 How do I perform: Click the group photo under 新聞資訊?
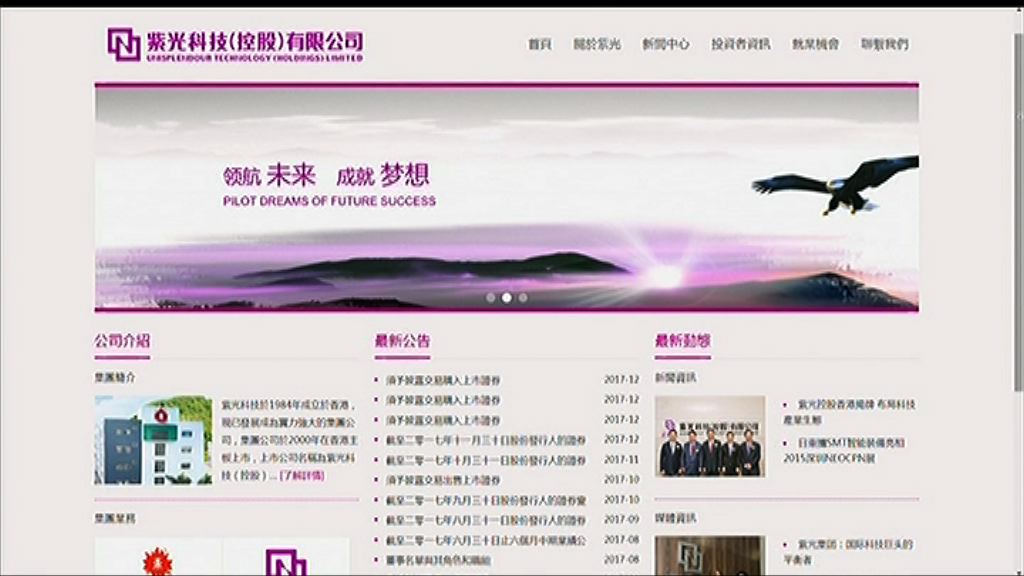(x=712, y=437)
